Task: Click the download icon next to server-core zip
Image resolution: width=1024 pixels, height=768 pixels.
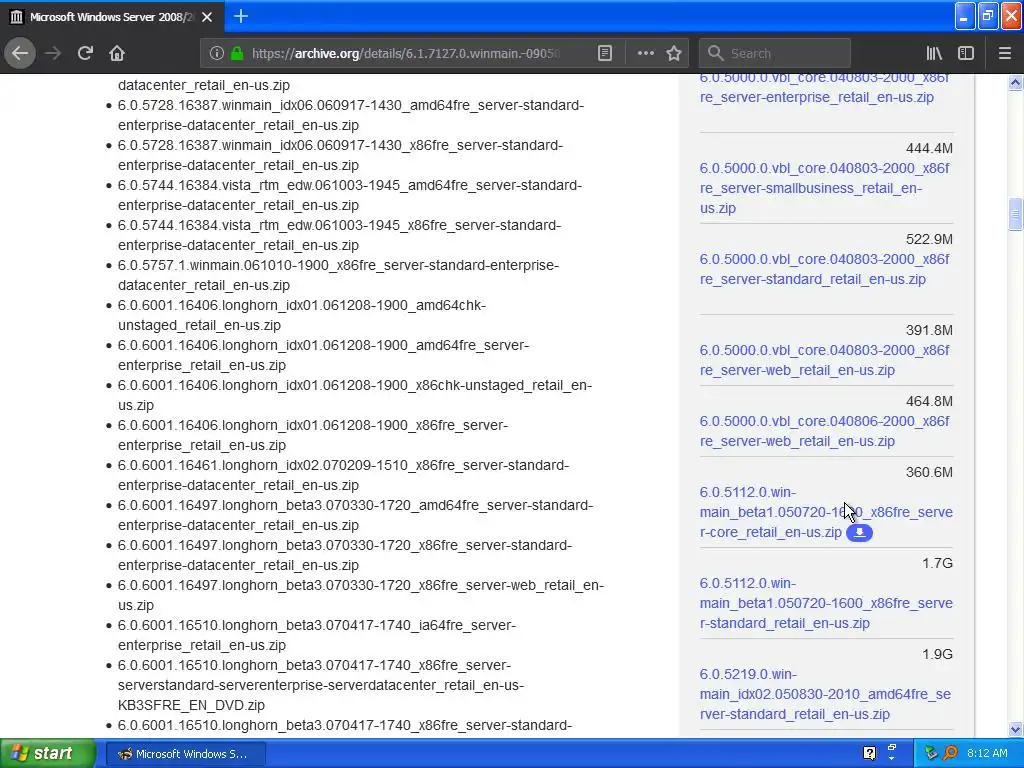Action: tap(859, 532)
